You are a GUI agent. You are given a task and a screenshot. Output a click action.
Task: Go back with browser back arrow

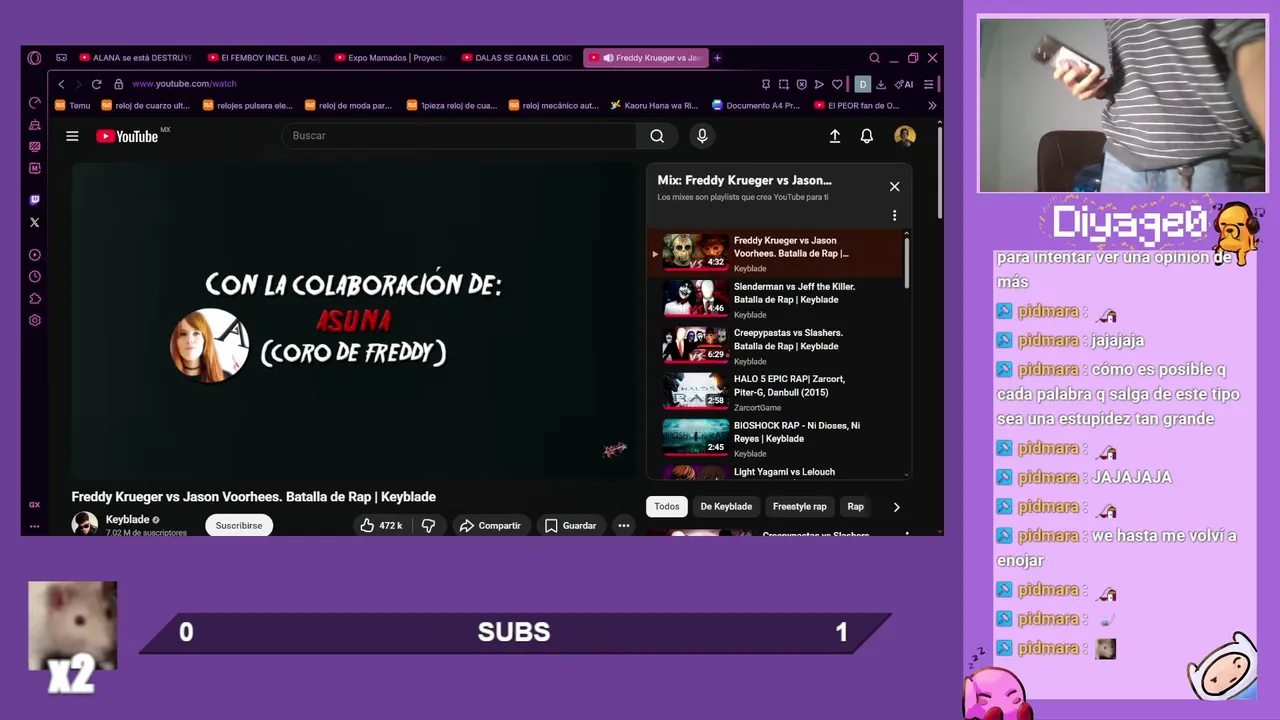(x=61, y=84)
